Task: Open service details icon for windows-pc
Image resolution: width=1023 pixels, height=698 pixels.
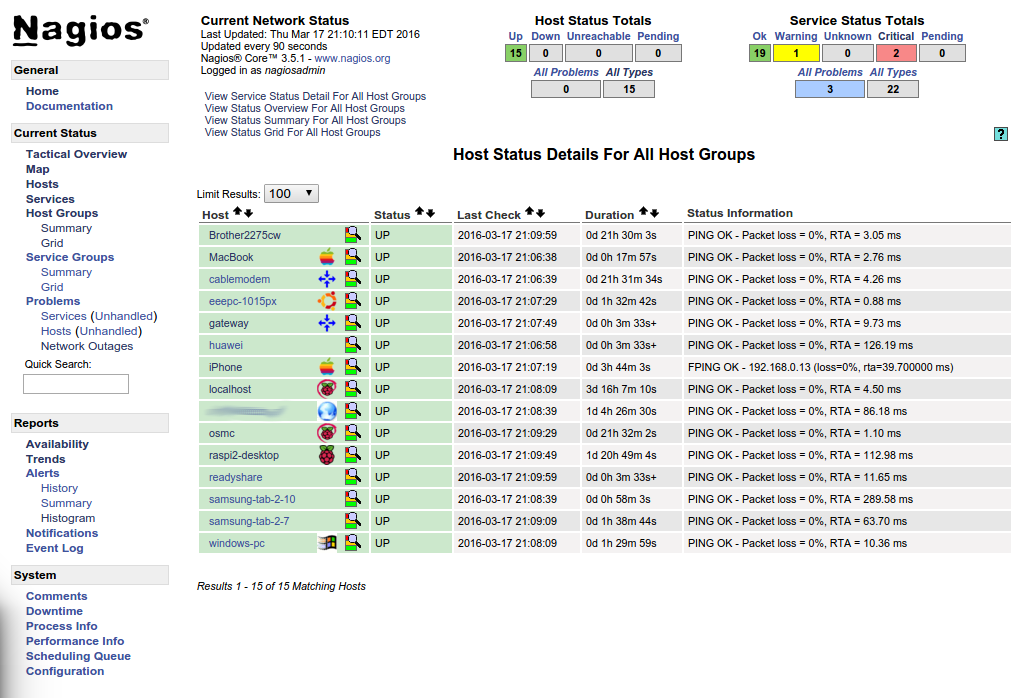Action: tap(352, 543)
